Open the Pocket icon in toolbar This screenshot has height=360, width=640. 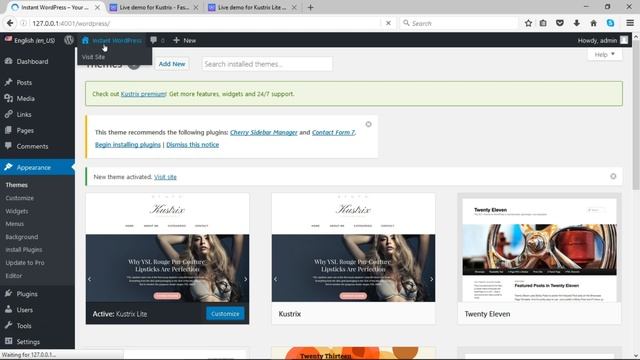(x=560, y=23)
